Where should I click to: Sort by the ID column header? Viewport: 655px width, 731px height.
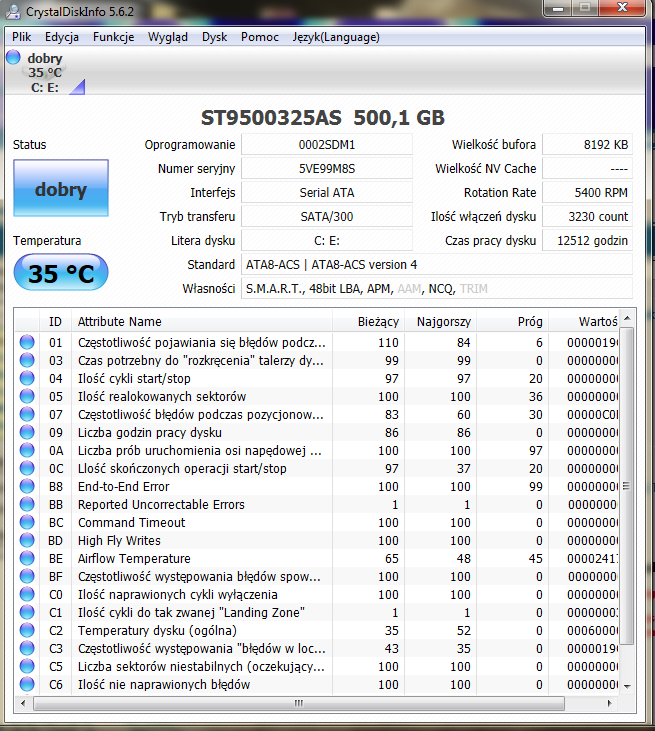coord(55,322)
